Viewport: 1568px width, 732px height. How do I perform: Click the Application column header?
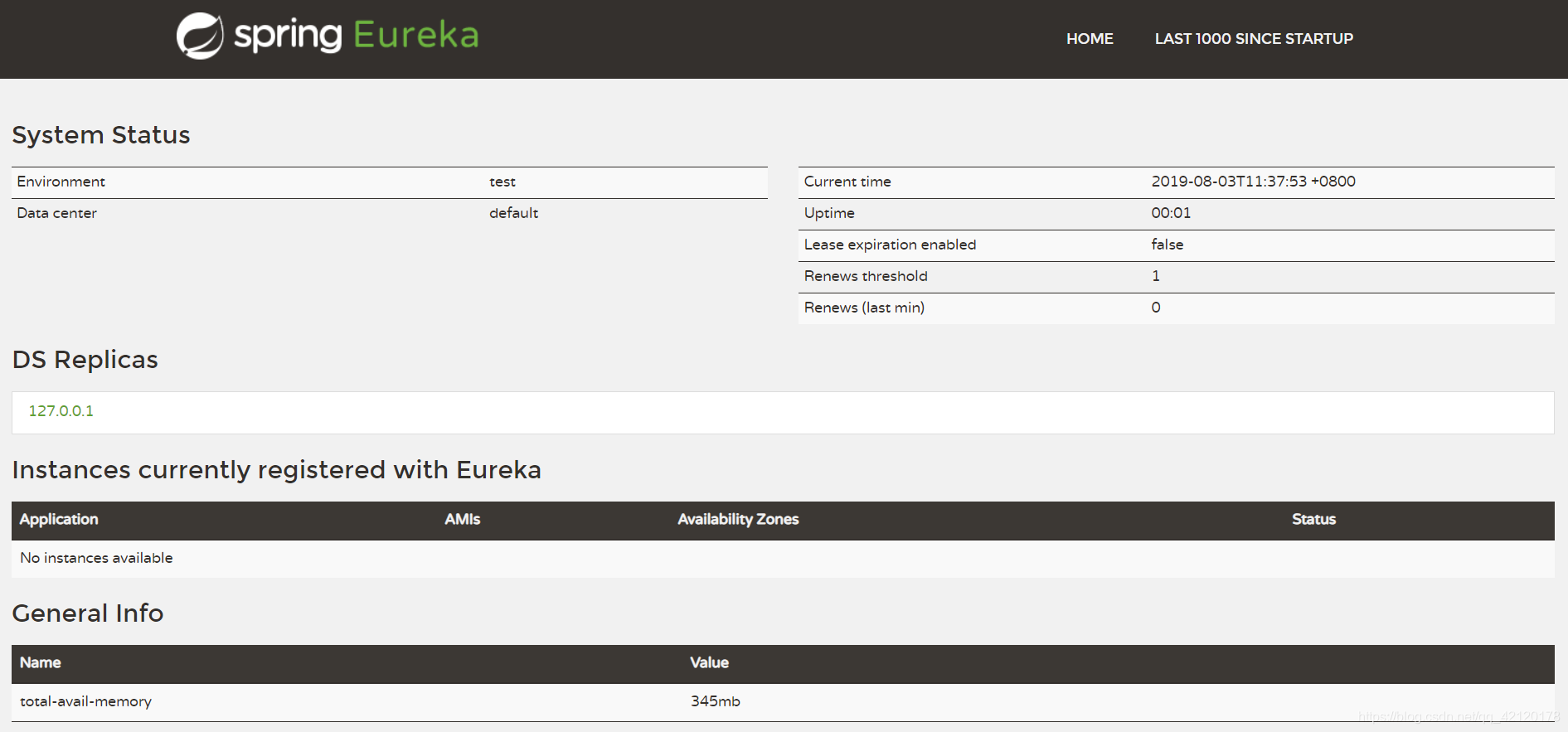59,520
